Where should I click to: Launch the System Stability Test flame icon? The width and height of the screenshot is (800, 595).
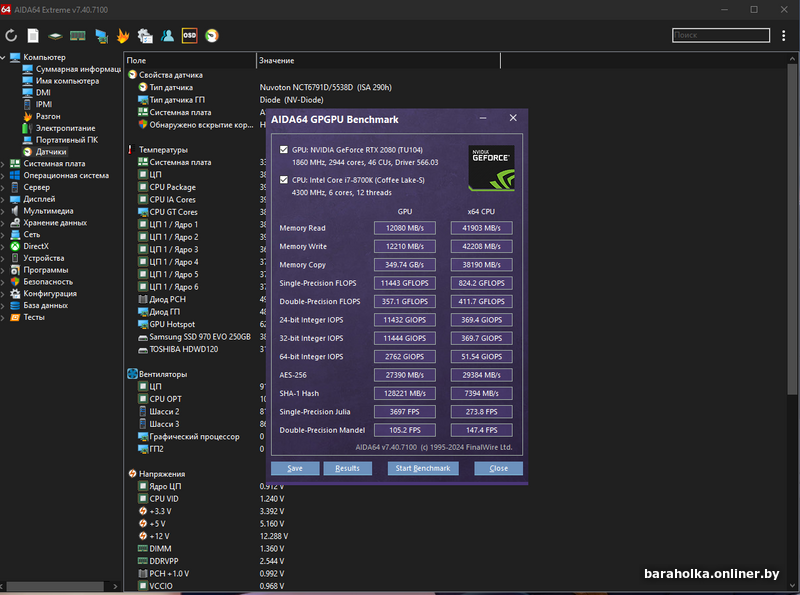point(122,35)
